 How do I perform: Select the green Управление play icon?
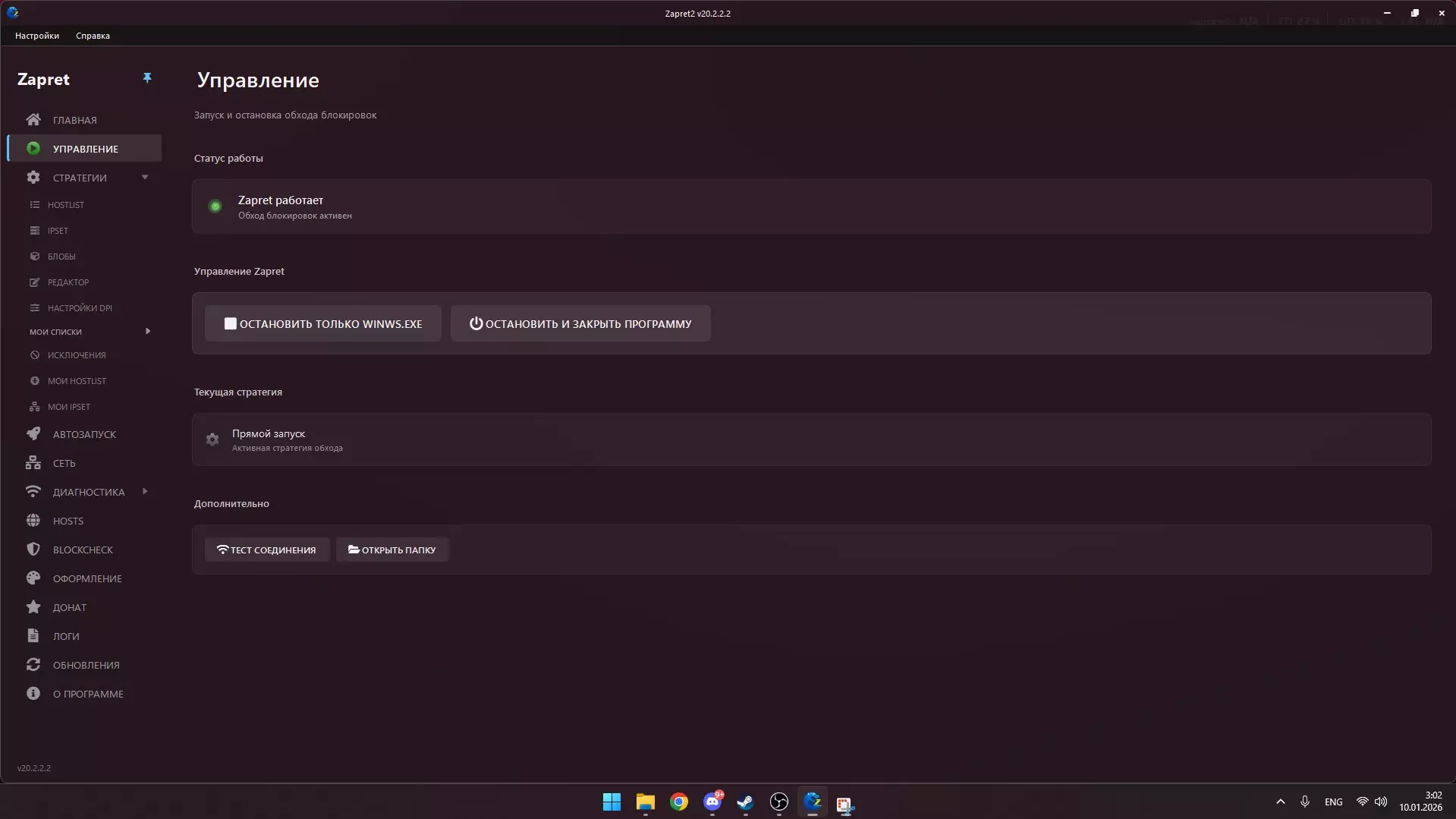(x=33, y=149)
